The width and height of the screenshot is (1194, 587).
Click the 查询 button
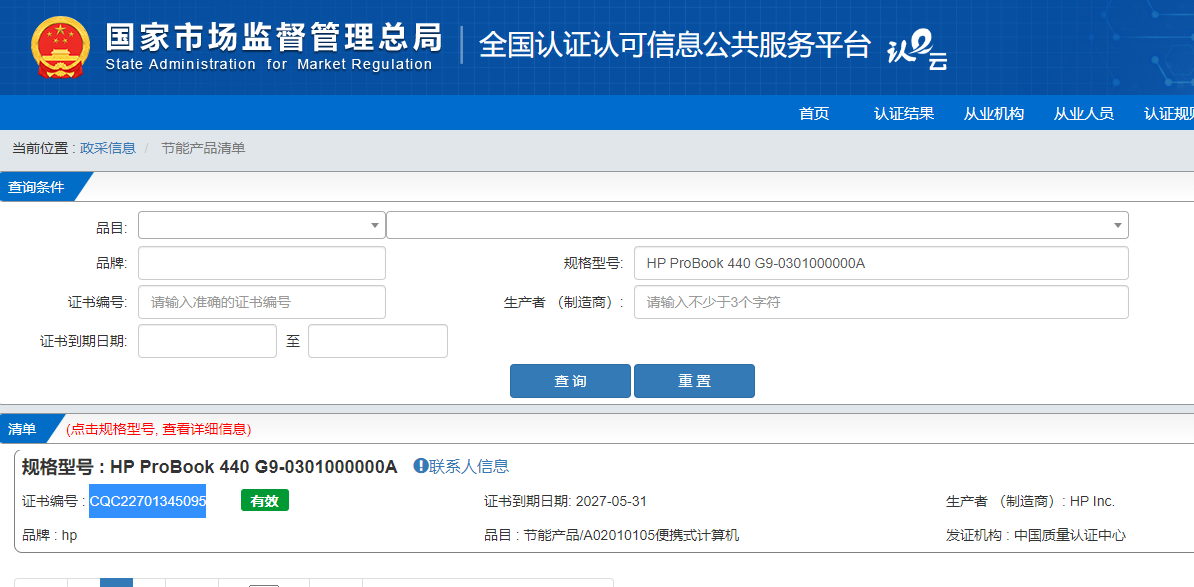570,381
